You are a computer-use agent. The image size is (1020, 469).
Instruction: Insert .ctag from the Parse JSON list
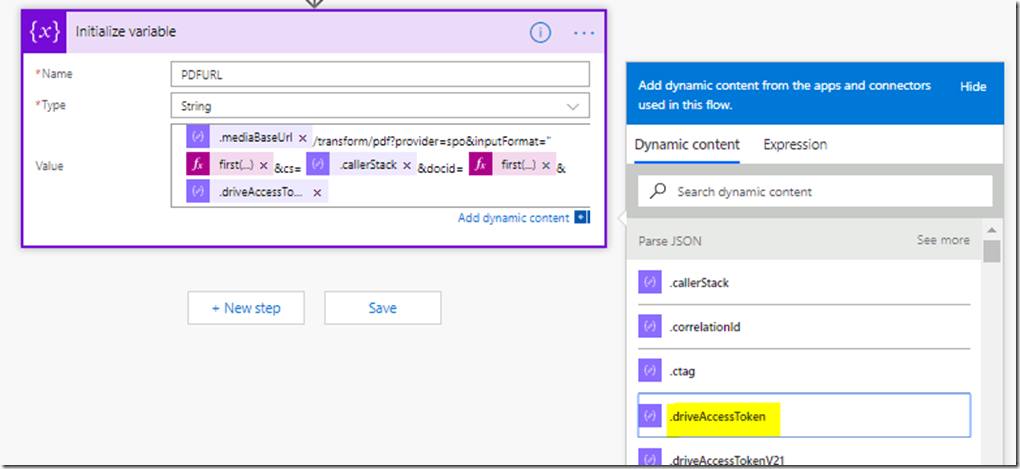pos(804,371)
